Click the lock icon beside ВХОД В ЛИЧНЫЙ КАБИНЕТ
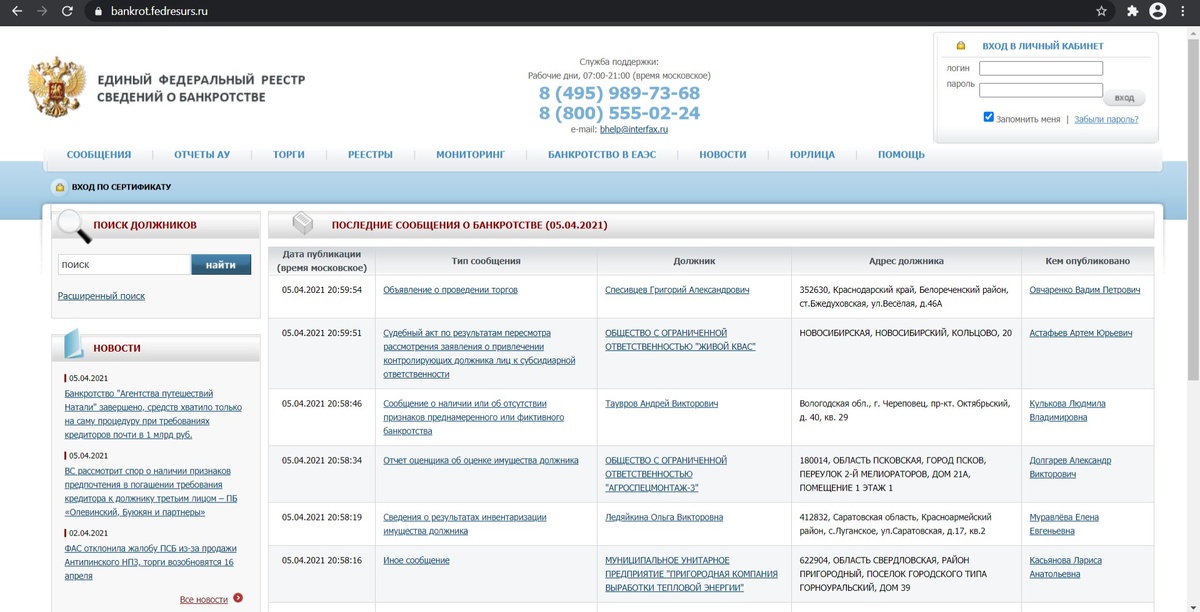The image size is (1200, 612). [x=963, y=45]
